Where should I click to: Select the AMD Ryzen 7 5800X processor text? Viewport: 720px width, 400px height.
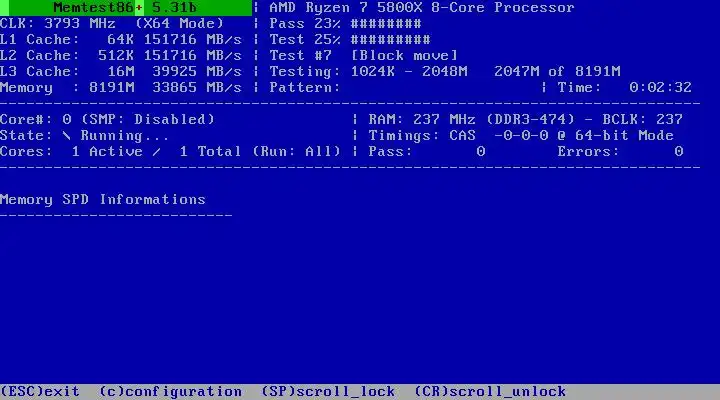422,8
